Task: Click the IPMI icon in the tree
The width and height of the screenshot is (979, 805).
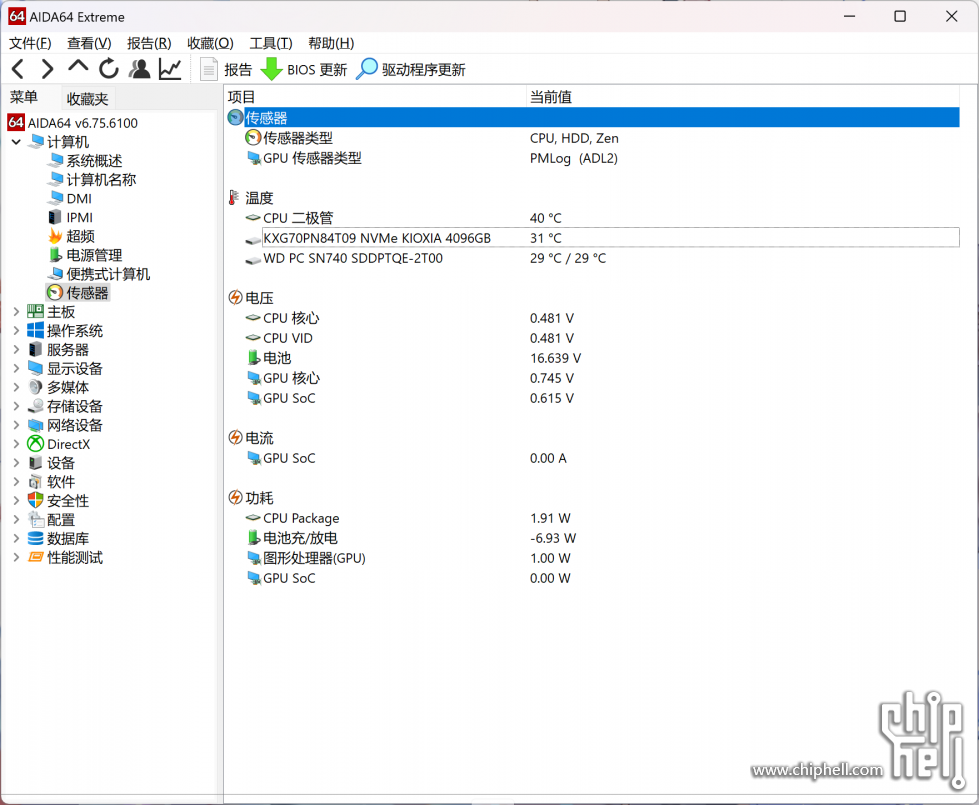Action: pos(55,217)
